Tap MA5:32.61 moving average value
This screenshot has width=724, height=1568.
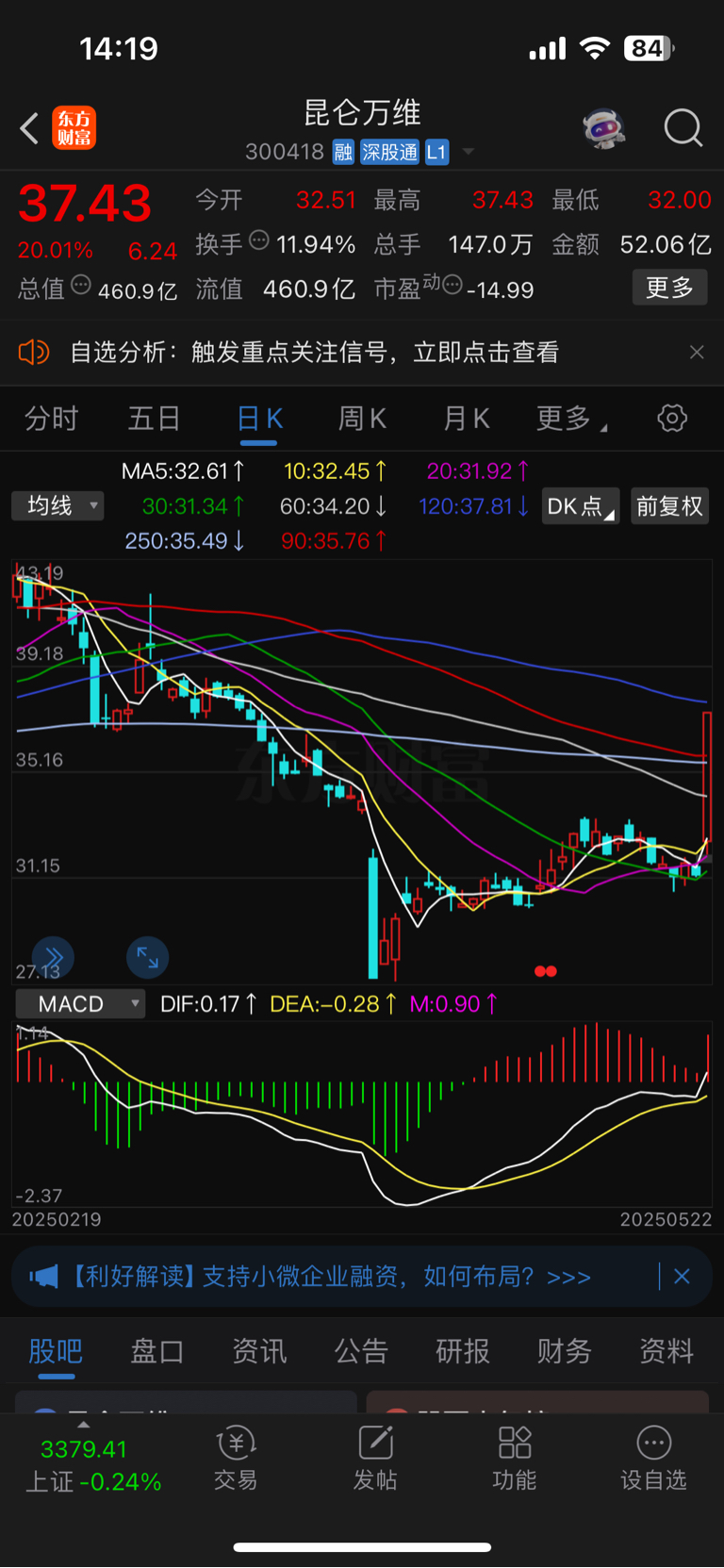[184, 471]
